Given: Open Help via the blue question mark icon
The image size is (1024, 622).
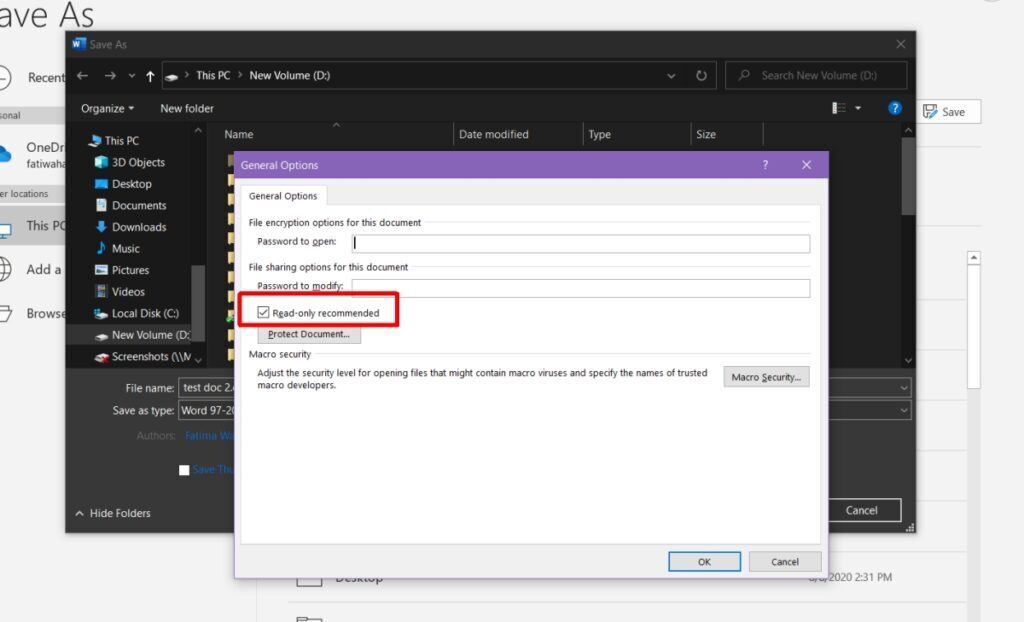Looking at the screenshot, I should pos(894,108).
